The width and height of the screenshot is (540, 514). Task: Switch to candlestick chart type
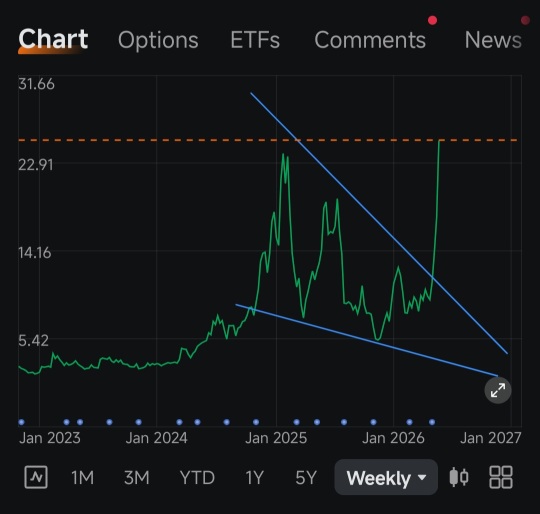[459, 477]
